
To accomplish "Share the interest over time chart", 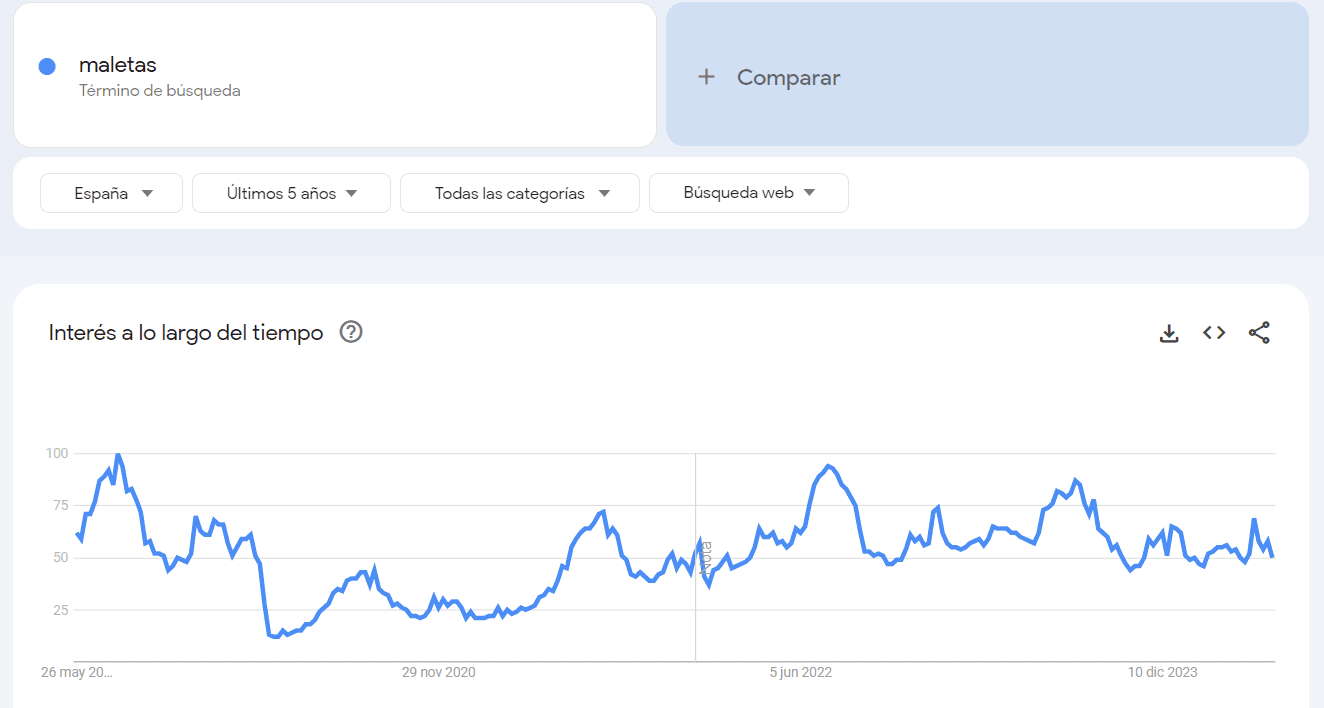I will coord(1259,333).
